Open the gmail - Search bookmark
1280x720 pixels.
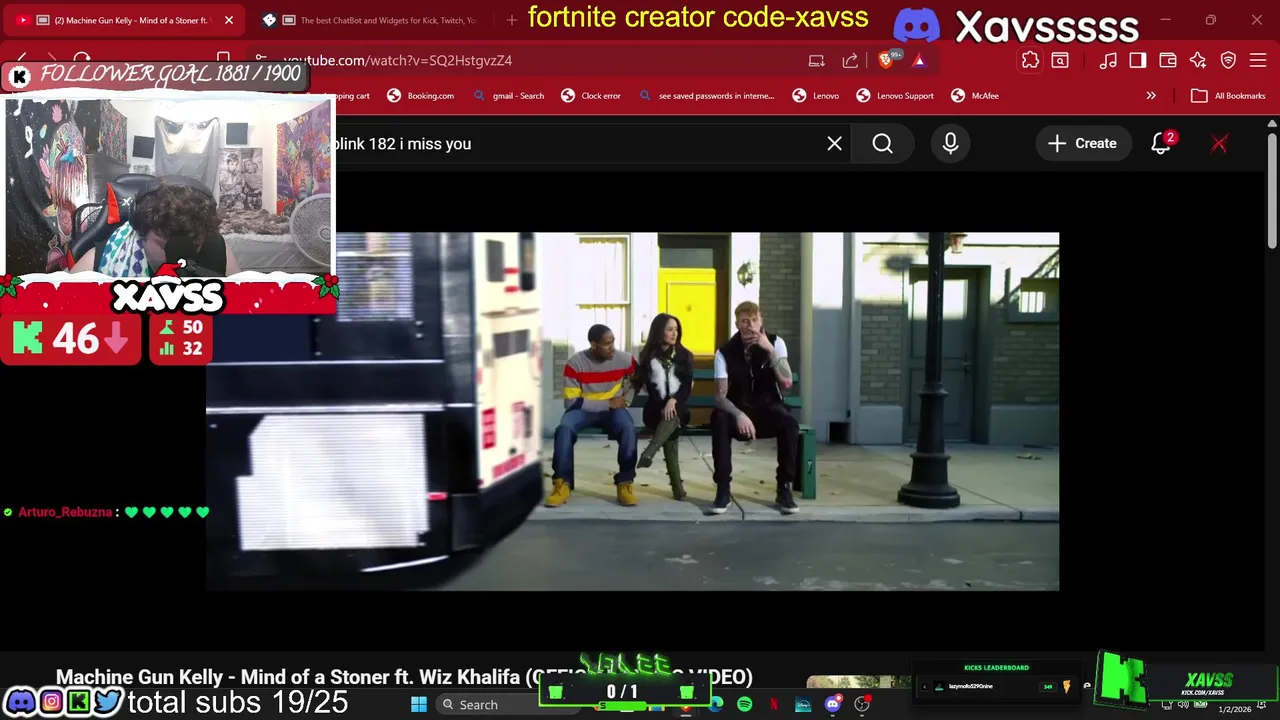point(508,96)
